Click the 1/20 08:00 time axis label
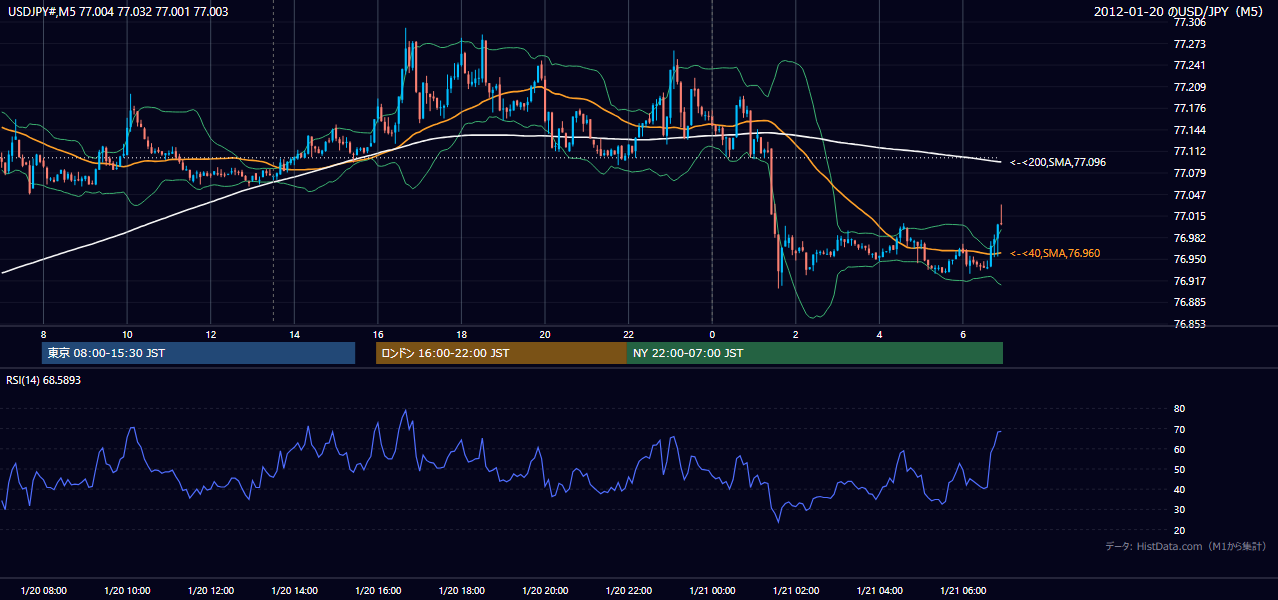The height and width of the screenshot is (600, 1278). click(x=43, y=591)
